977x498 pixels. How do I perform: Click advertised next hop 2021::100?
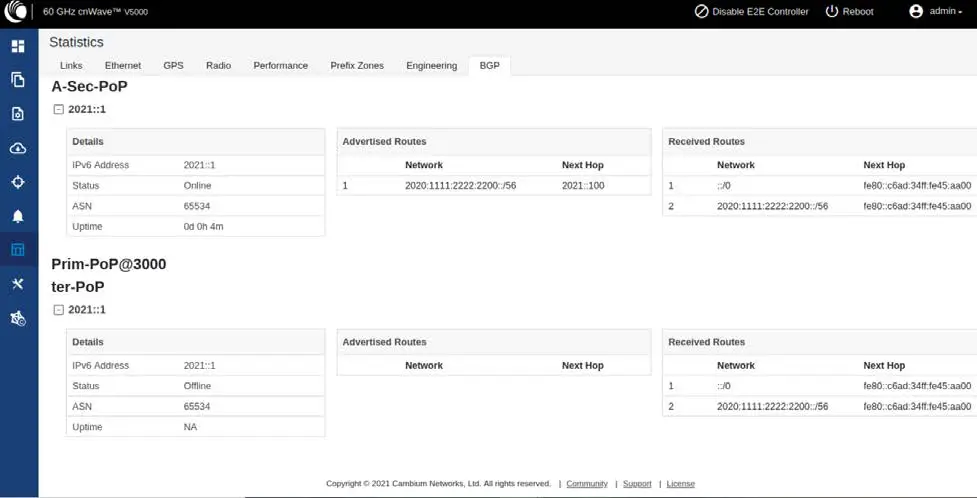(x=583, y=186)
